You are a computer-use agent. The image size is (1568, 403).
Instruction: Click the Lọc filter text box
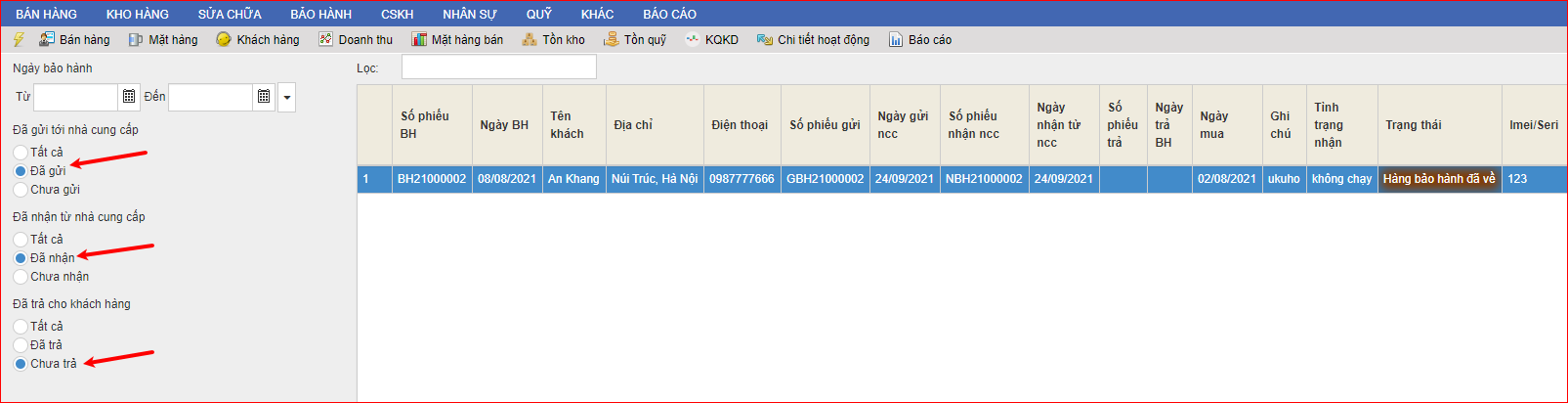499,67
